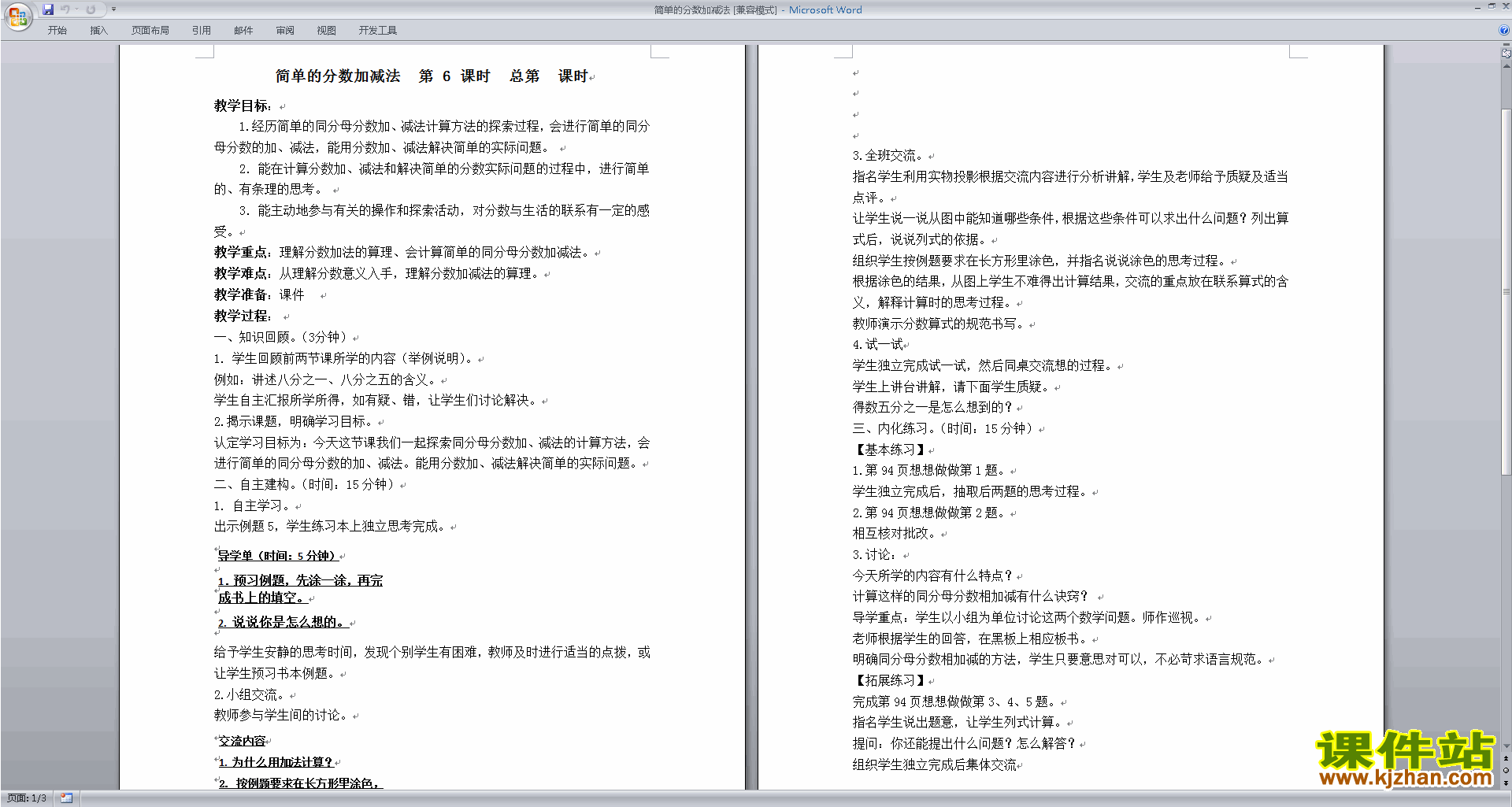1512x807 pixels.
Task: Redo with the repeat arrow icon
Action: (x=91, y=9)
